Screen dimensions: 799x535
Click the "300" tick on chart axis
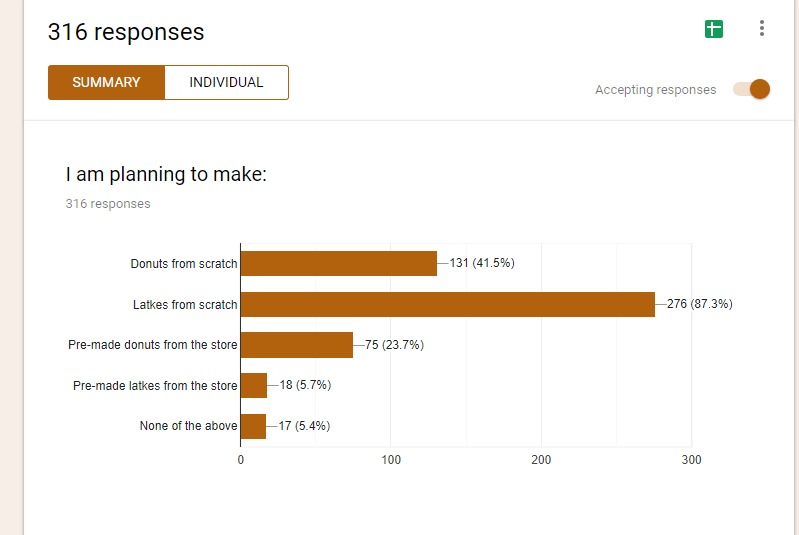(691, 460)
